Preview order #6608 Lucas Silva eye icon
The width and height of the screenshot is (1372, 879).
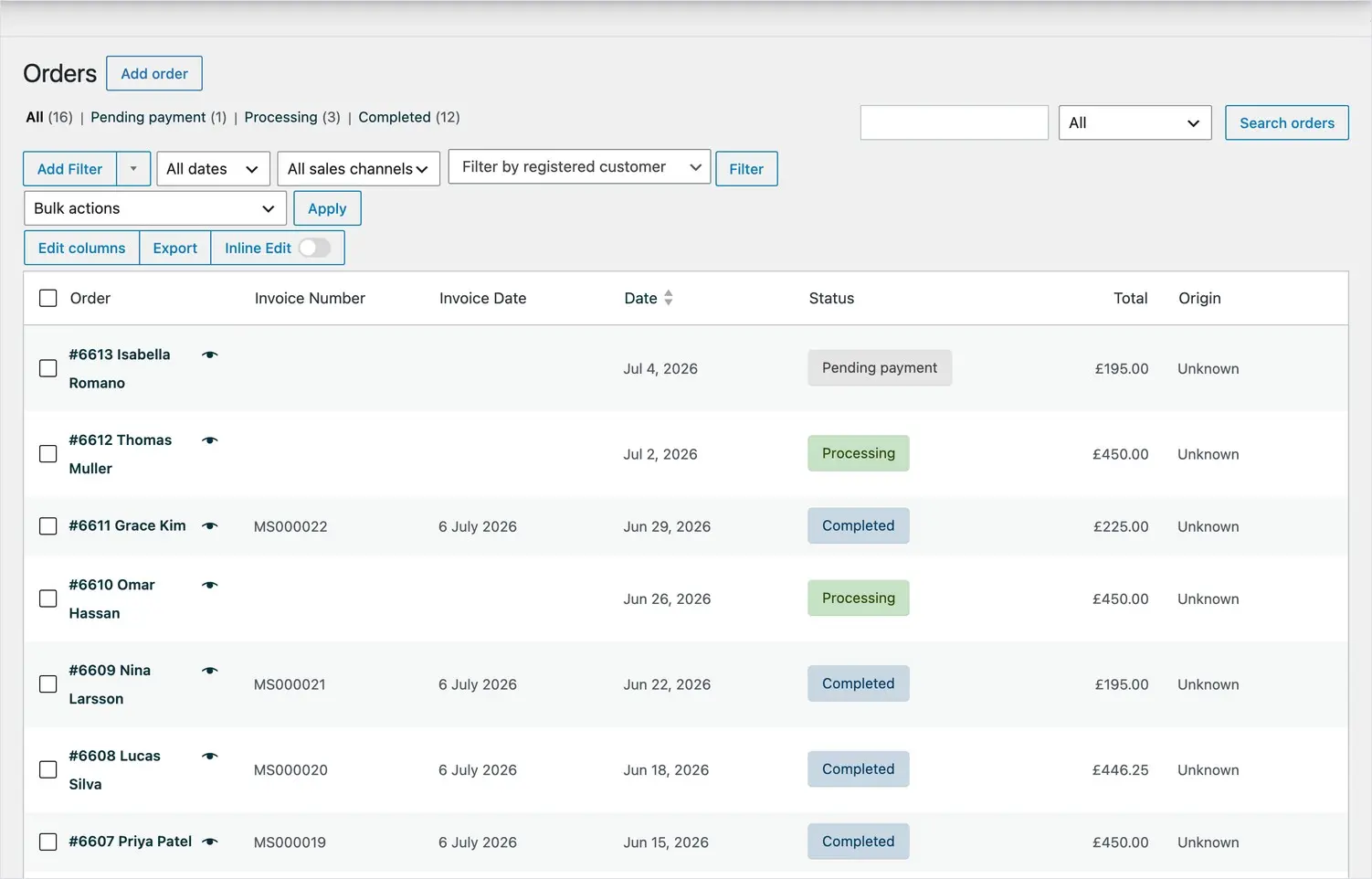210,757
